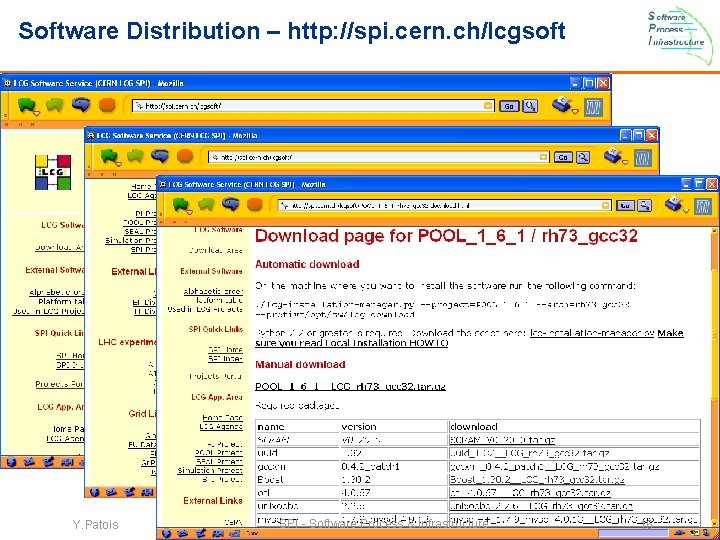Screen dimensions: 720x540
Task: Open LCG Agenda link in front sidebar
Action: pyautogui.click(x=221, y=427)
